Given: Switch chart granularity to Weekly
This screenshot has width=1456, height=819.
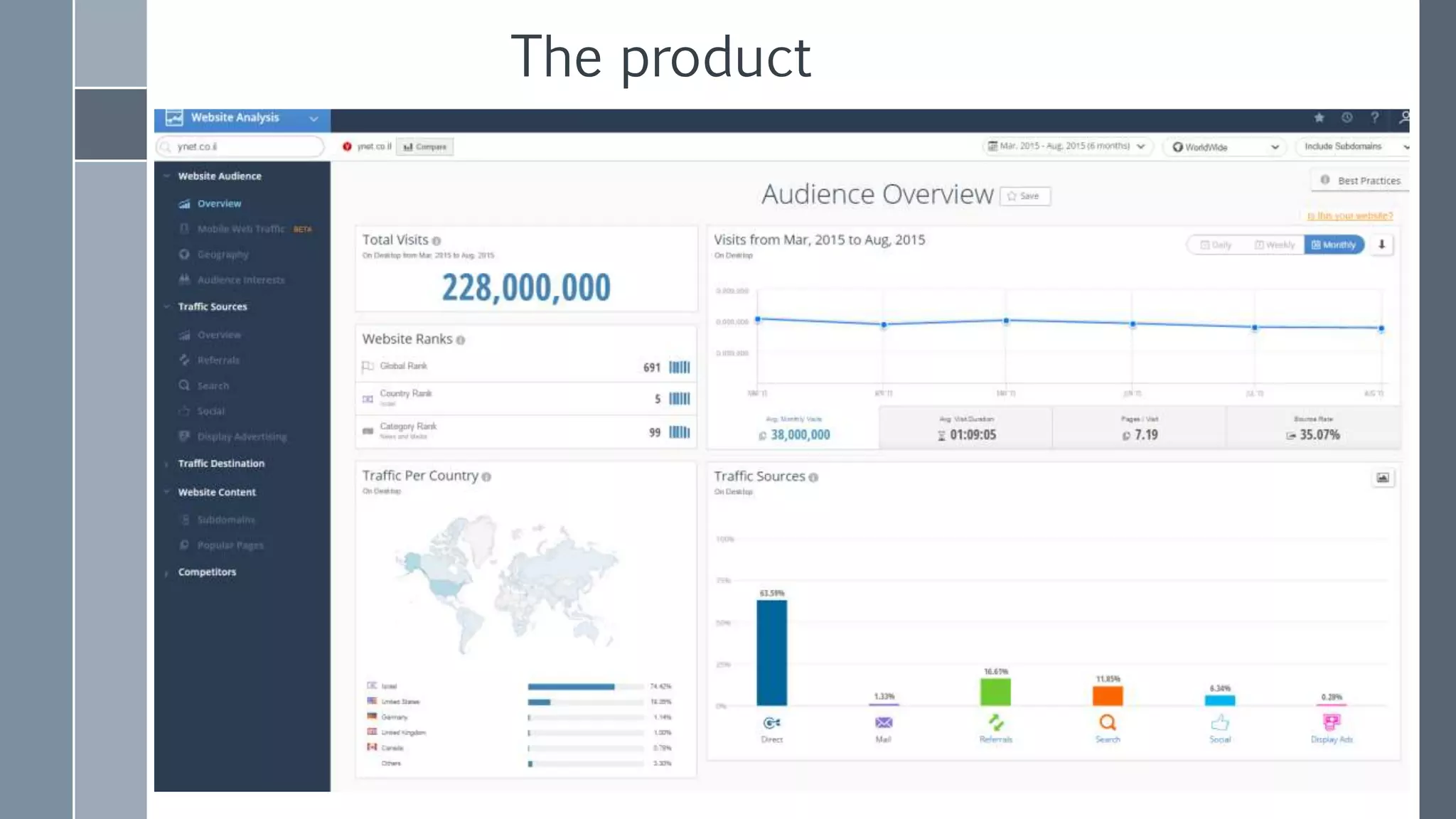Looking at the screenshot, I should 1274,245.
